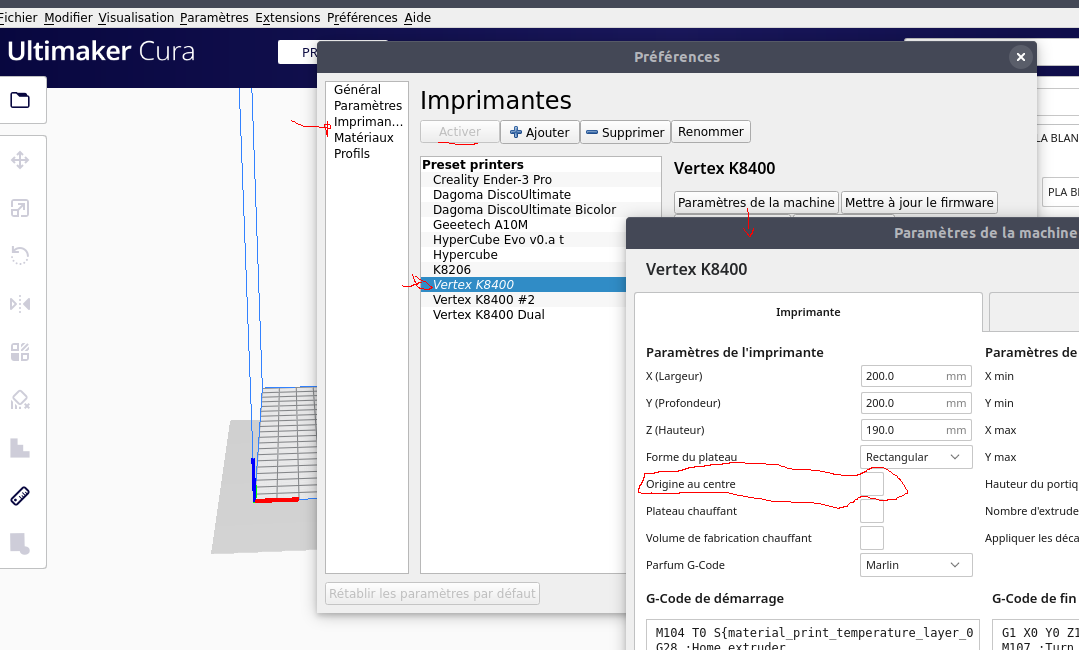Select the highlighted Vertex K8400 list row
Image resolution: width=1079 pixels, height=650 pixels.
(524, 285)
